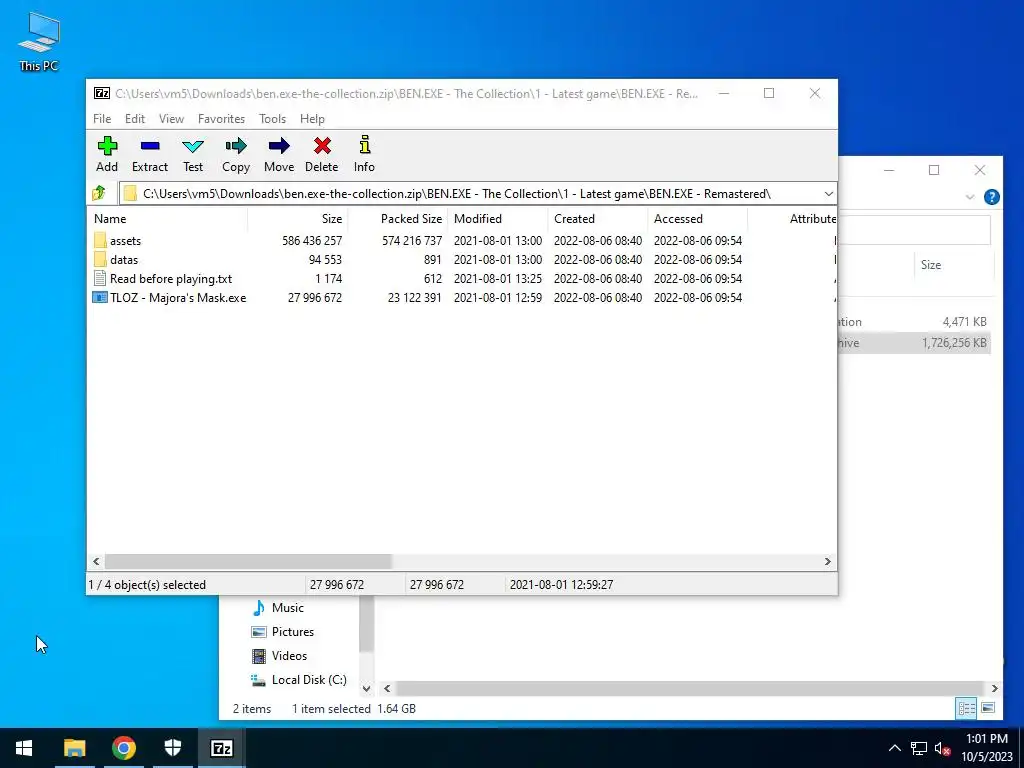Sort by the Created column header
This screenshot has width=1024, height=768.
pos(598,219)
